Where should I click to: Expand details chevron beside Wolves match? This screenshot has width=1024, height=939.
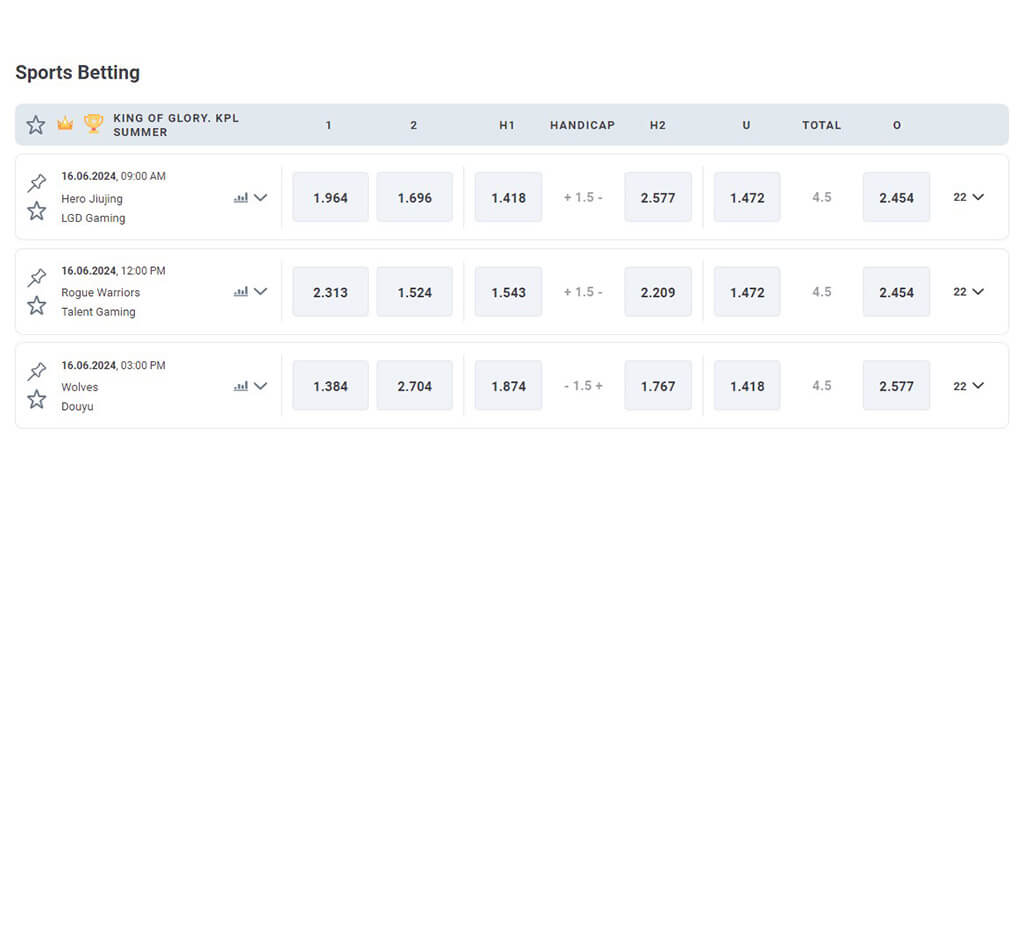click(x=261, y=386)
